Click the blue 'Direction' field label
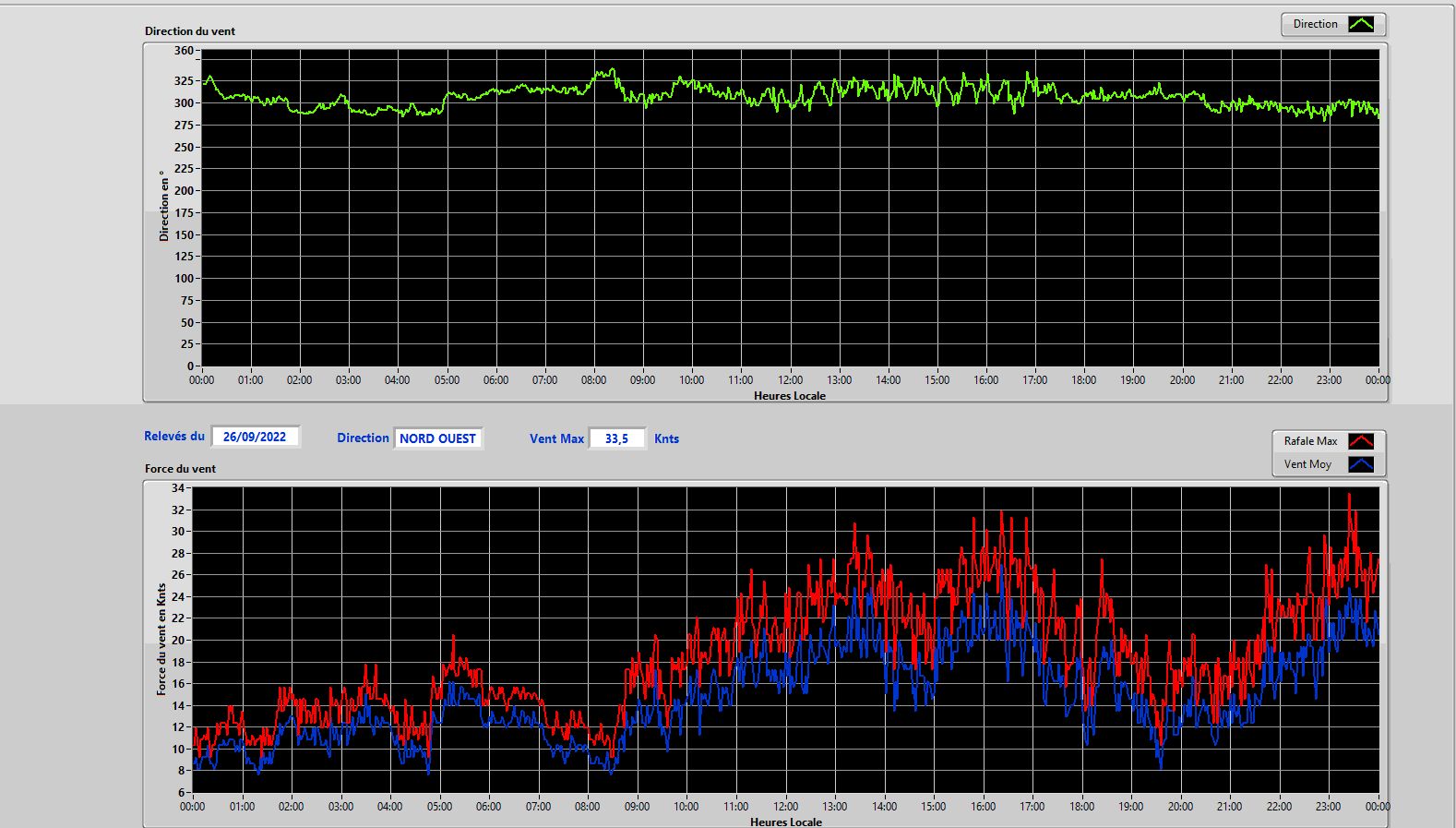Image resolution: width=1456 pixels, height=828 pixels. point(363,438)
